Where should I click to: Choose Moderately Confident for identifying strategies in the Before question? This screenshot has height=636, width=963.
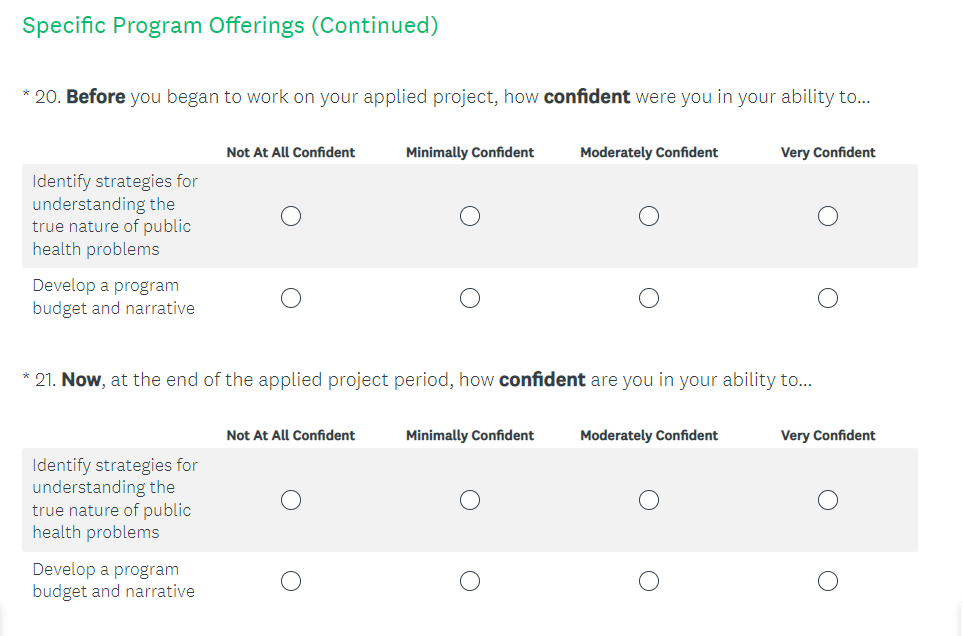pyautogui.click(x=649, y=216)
